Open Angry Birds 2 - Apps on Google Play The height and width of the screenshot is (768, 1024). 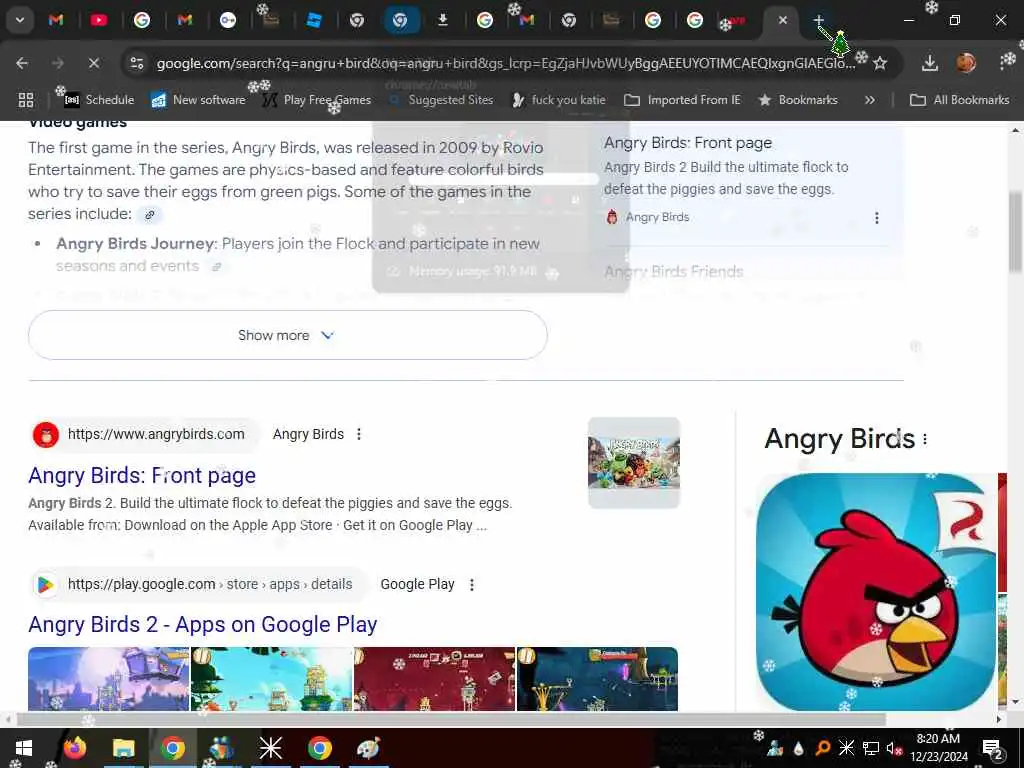point(202,624)
